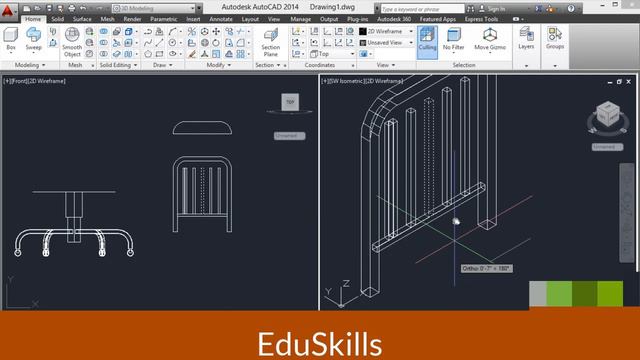Viewport: 640px width, 360px height.
Task: Open the 3D Modeling workspace dropdown
Action: point(154,8)
